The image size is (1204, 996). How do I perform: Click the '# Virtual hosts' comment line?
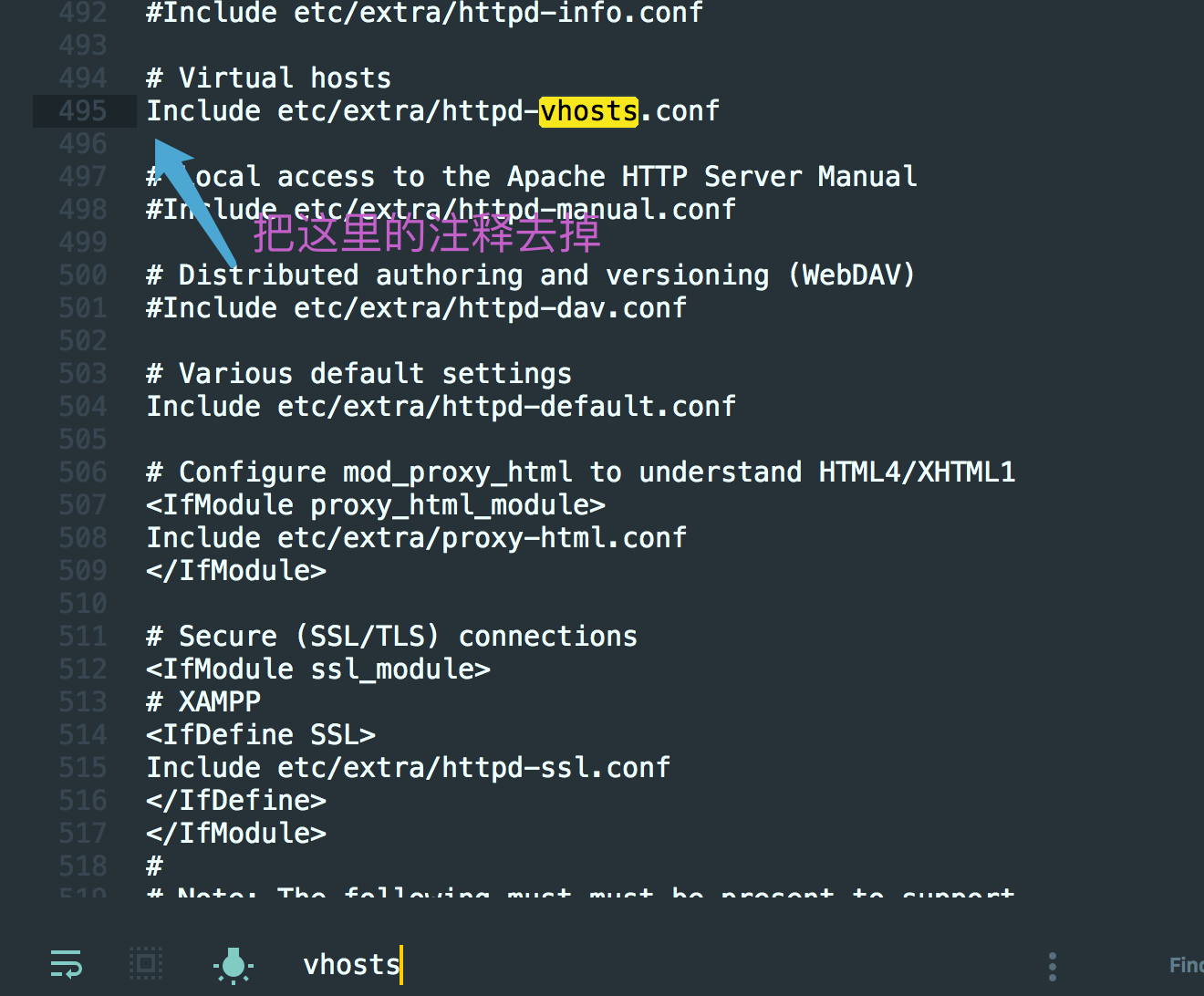click(x=269, y=78)
